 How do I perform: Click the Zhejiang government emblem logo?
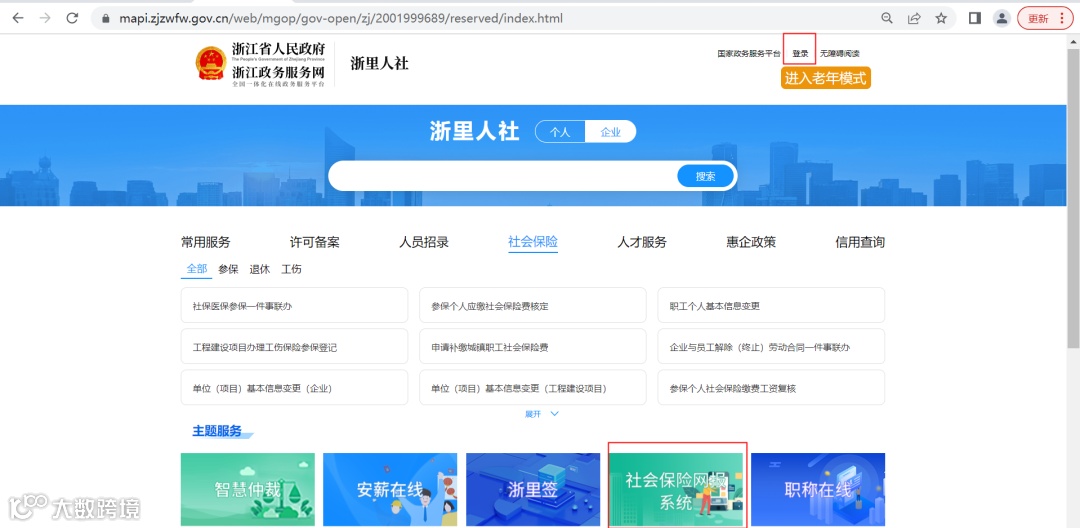pyautogui.click(x=211, y=63)
